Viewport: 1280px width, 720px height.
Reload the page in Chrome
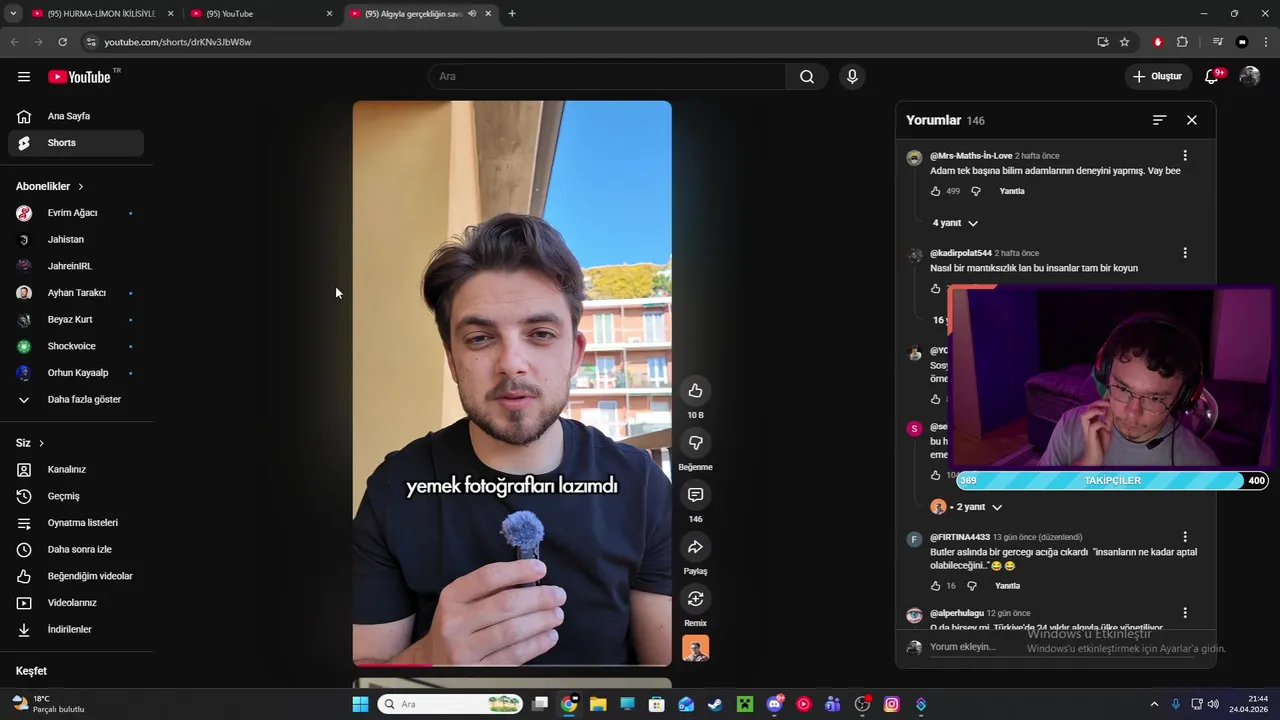tap(62, 42)
